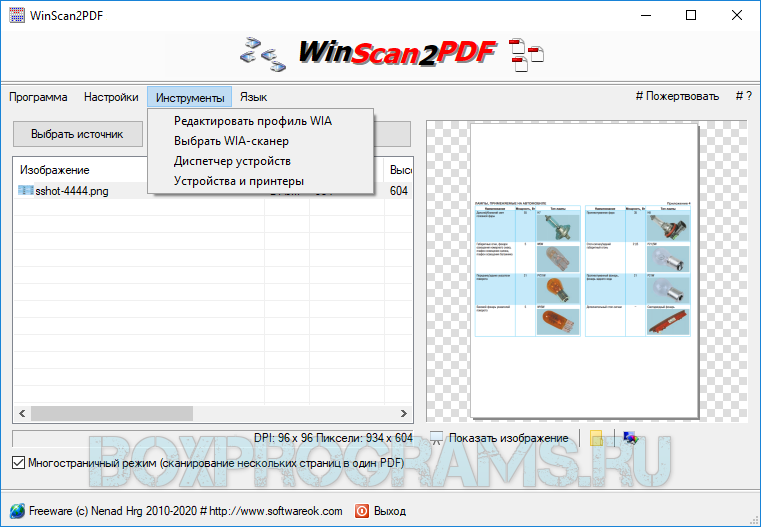Open the # ? help menu
This screenshot has width=761, height=527.
(744, 96)
